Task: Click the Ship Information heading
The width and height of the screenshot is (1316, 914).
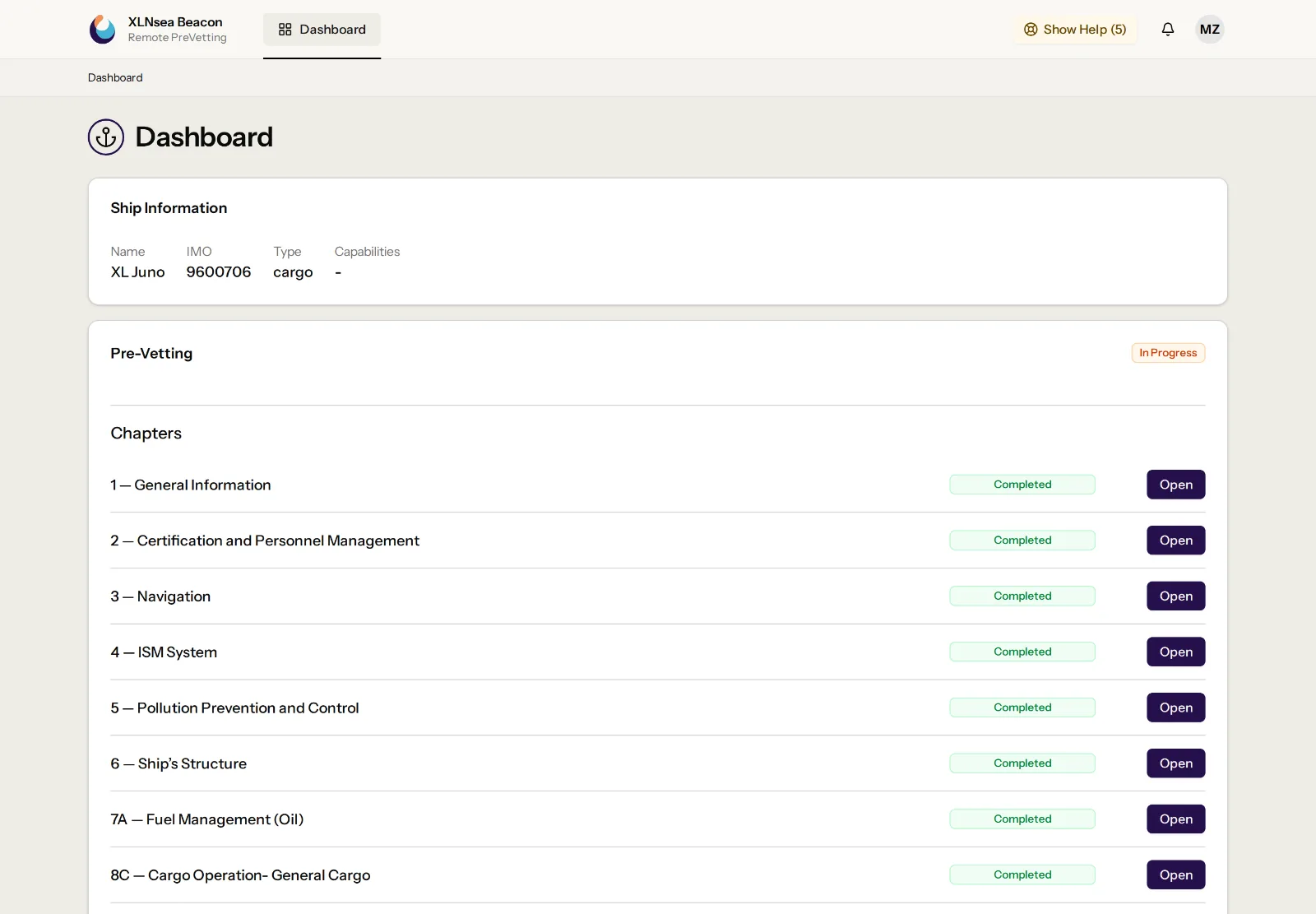Action: (x=169, y=208)
